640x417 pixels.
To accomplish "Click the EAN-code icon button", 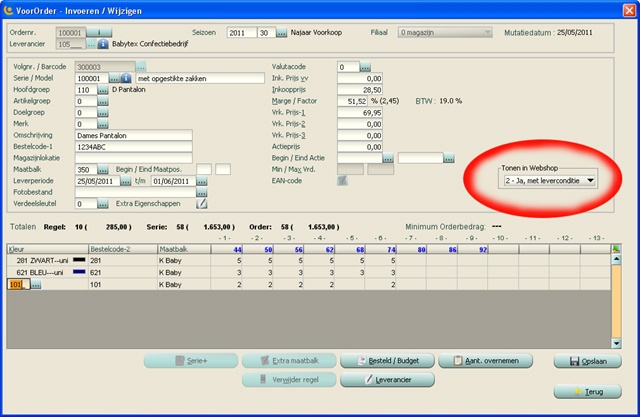I will [342, 181].
